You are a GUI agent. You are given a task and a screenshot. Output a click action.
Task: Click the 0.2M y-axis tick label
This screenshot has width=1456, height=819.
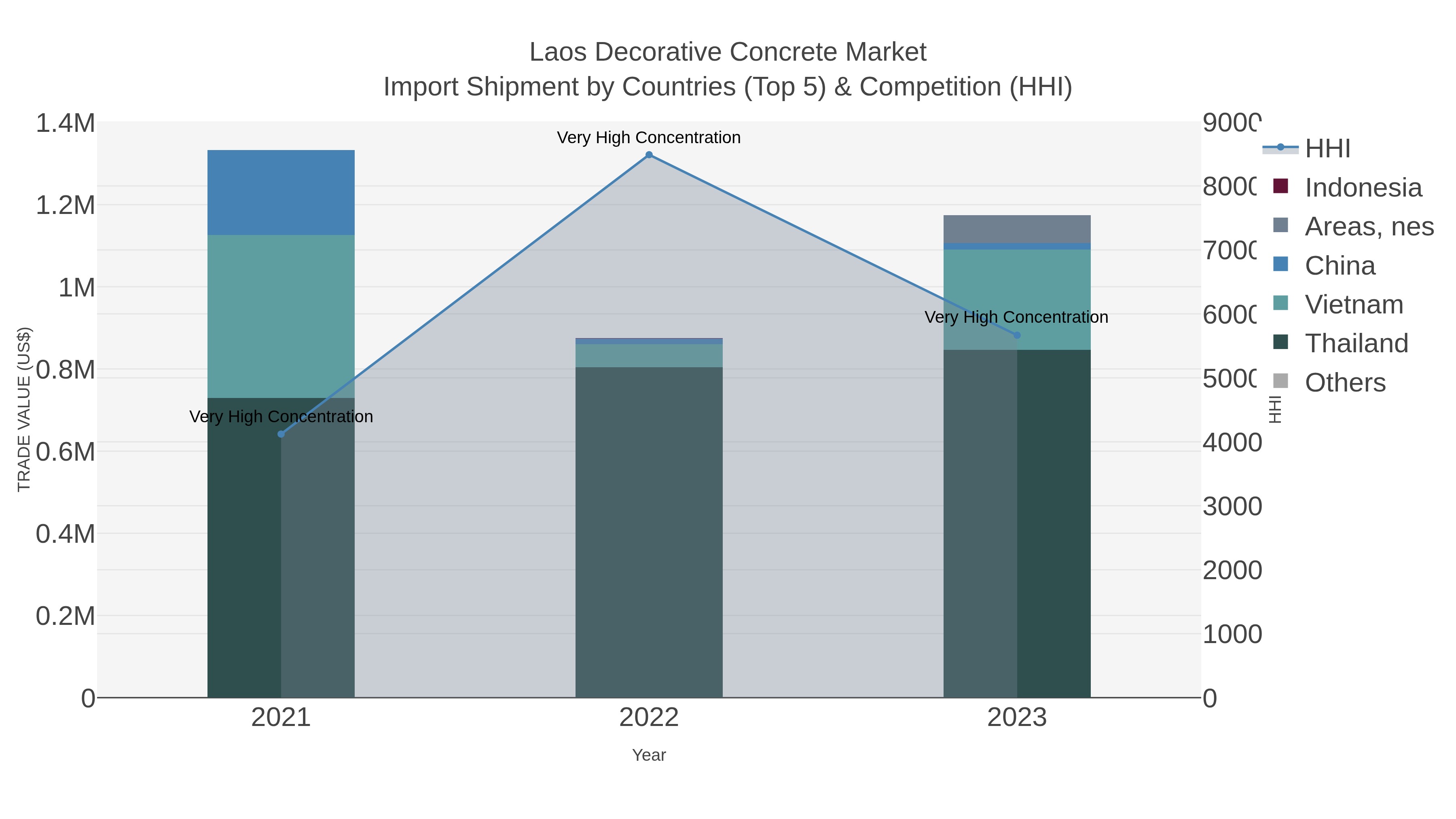click(x=66, y=616)
